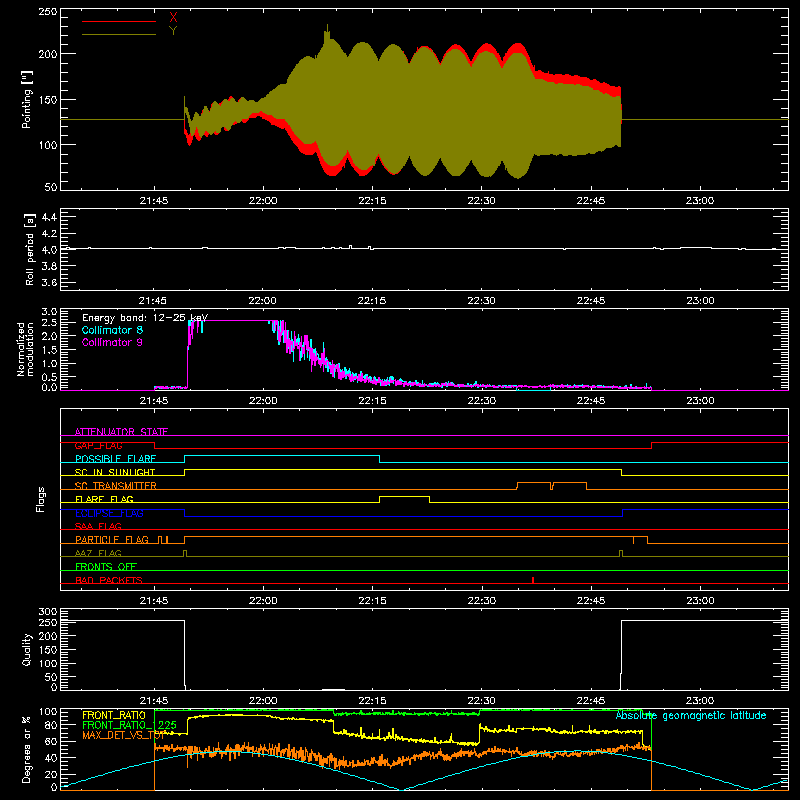Viewport: 800px width, 800px height.
Task: Click the 3.6 tick on Roll period axis
Action: 49,282
